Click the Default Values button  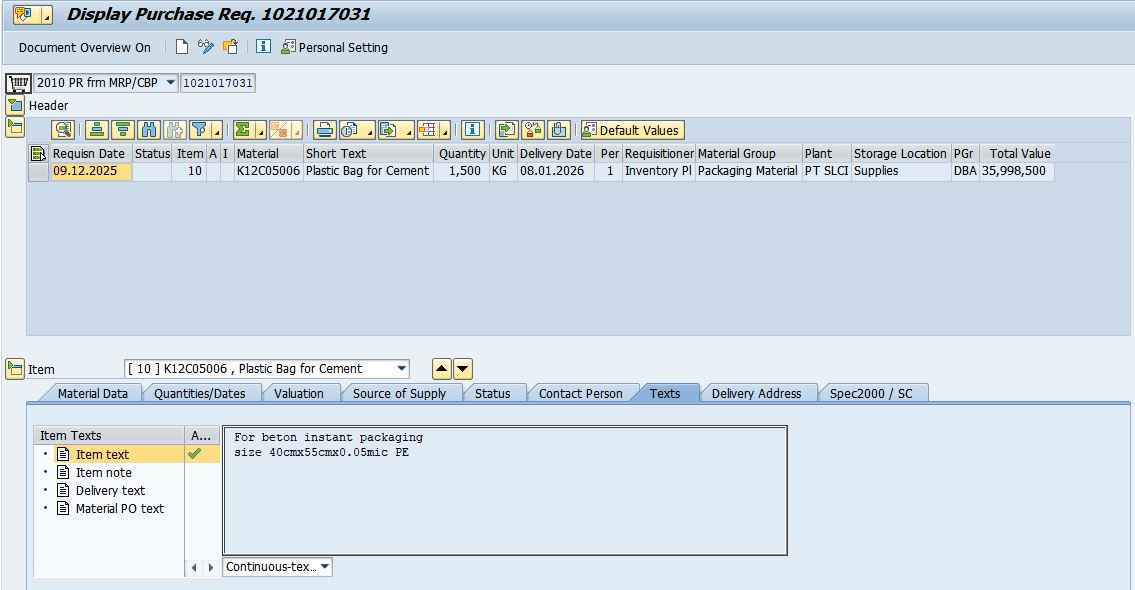point(631,130)
